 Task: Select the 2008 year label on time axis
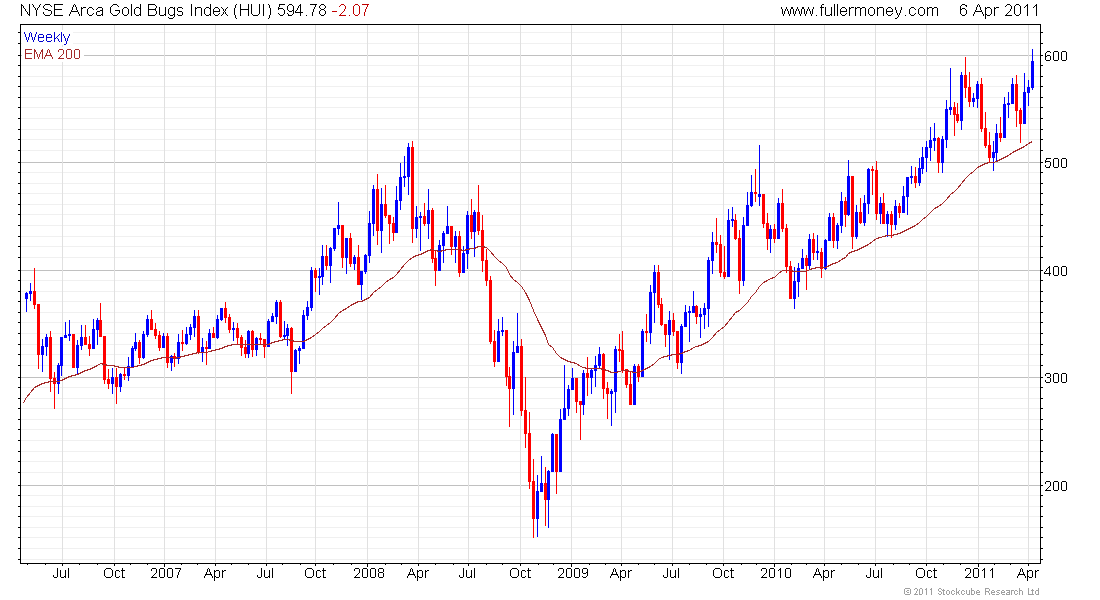point(369,573)
